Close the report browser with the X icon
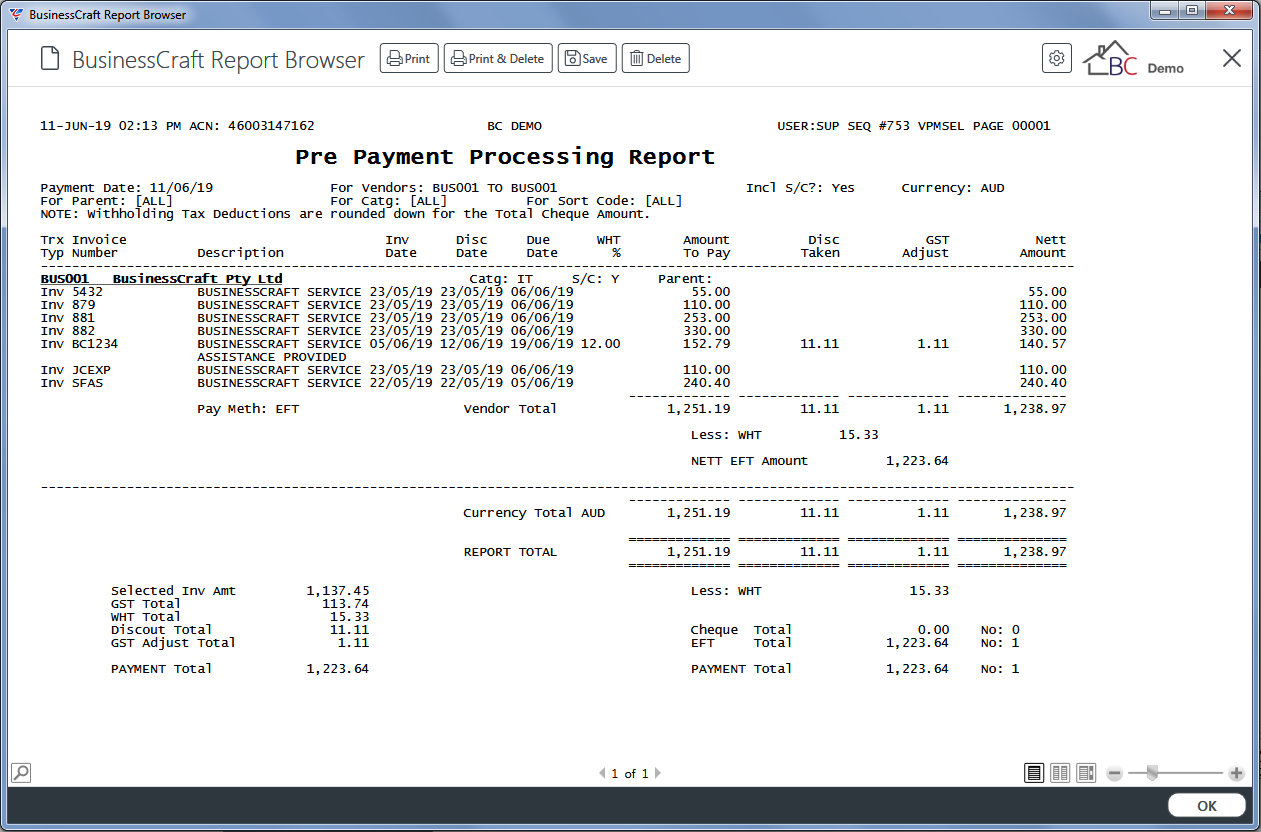Screen dimensions: 1261x832 (x=1232, y=58)
